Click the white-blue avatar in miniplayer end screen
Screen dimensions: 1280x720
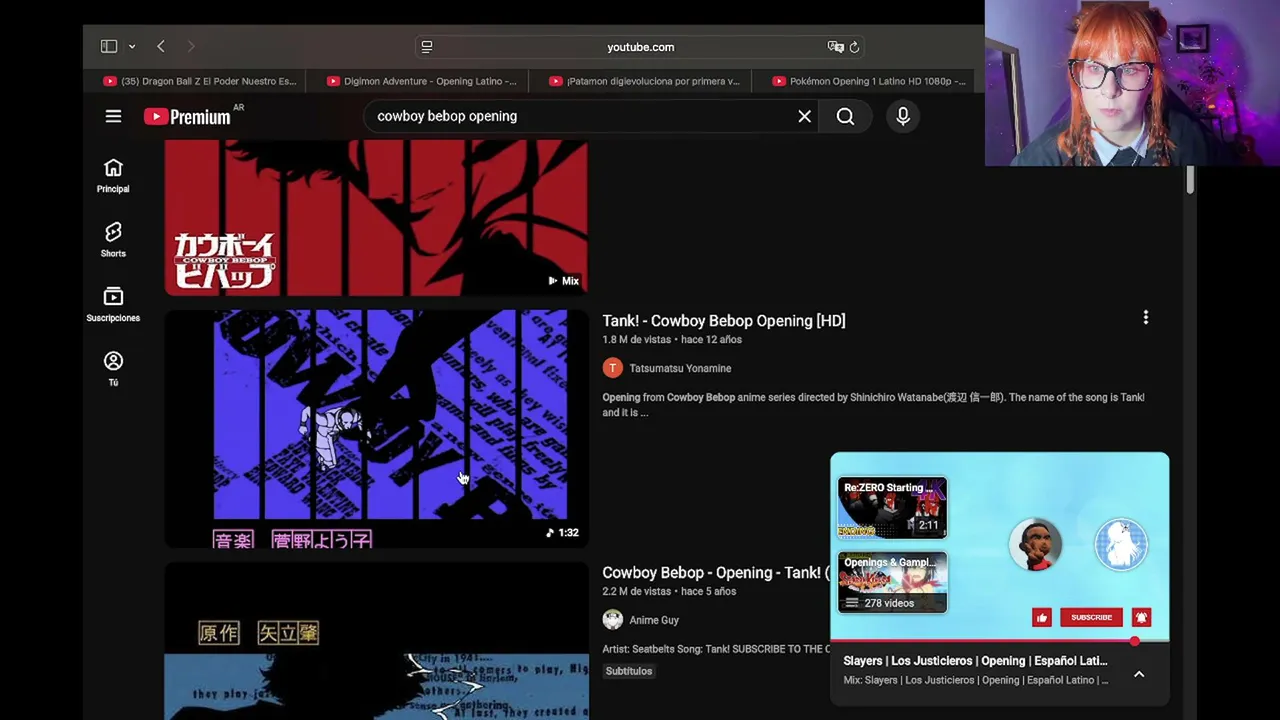[1121, 545]
